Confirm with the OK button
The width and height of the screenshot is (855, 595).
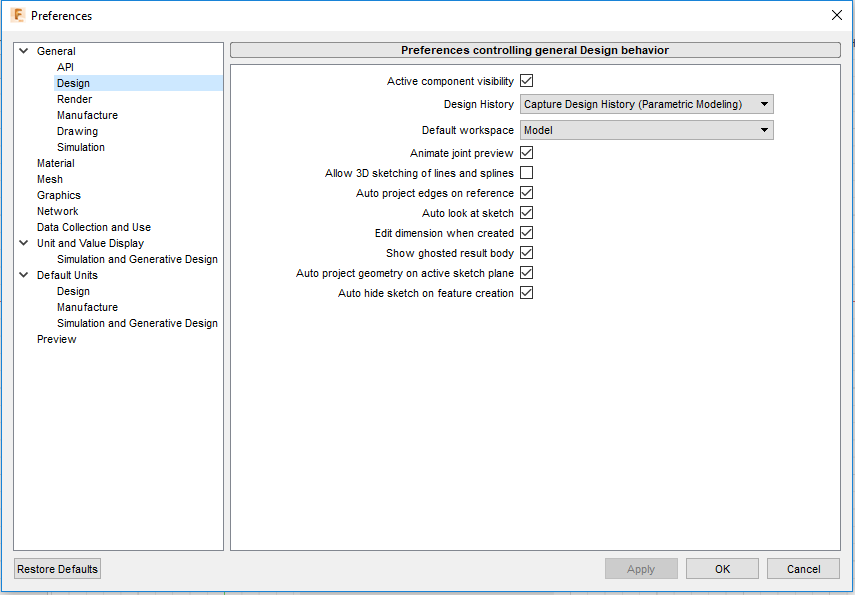tap(722, 569)
